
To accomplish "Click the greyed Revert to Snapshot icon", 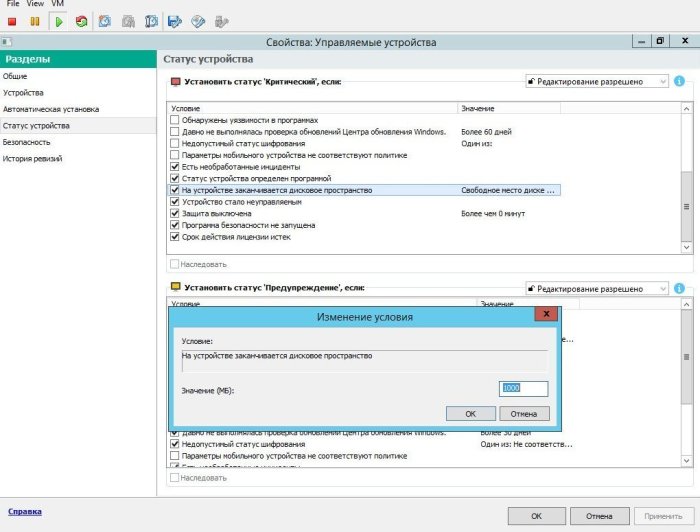I will (x=129, y=21).
